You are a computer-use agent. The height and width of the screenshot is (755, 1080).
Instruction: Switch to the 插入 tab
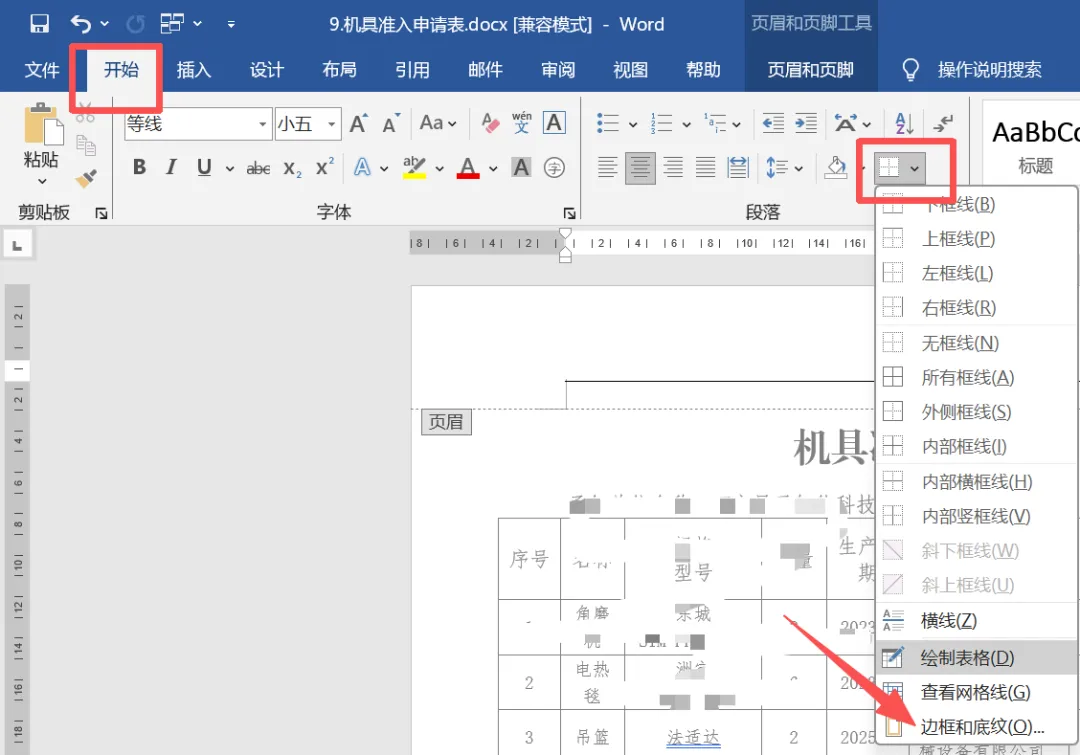(194, 70)
